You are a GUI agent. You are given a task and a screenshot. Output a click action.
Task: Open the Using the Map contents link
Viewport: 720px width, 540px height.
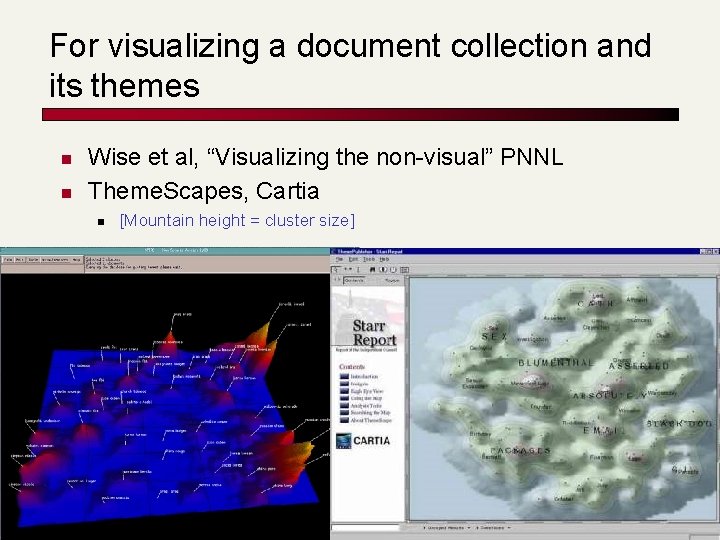click(366, 398)
